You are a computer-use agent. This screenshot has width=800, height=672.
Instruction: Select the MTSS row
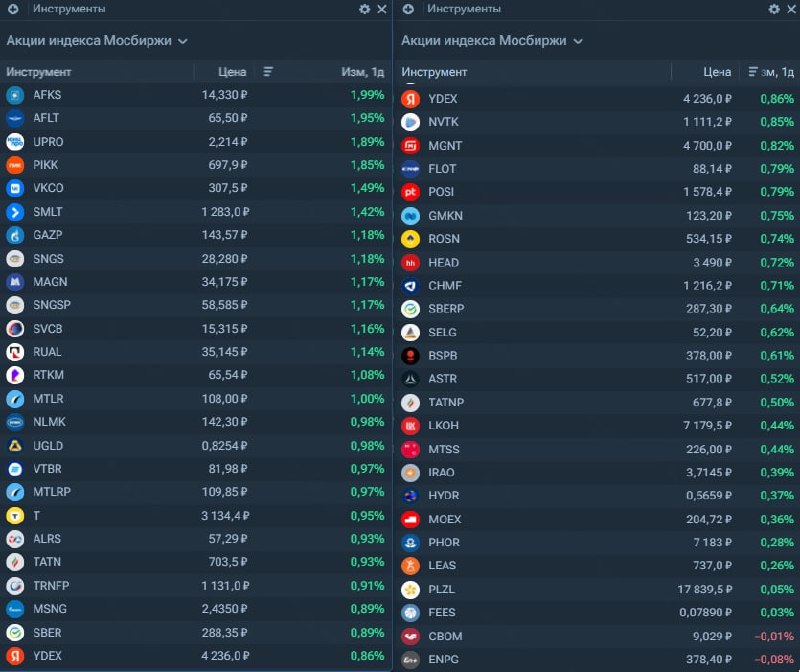[597, 450]
